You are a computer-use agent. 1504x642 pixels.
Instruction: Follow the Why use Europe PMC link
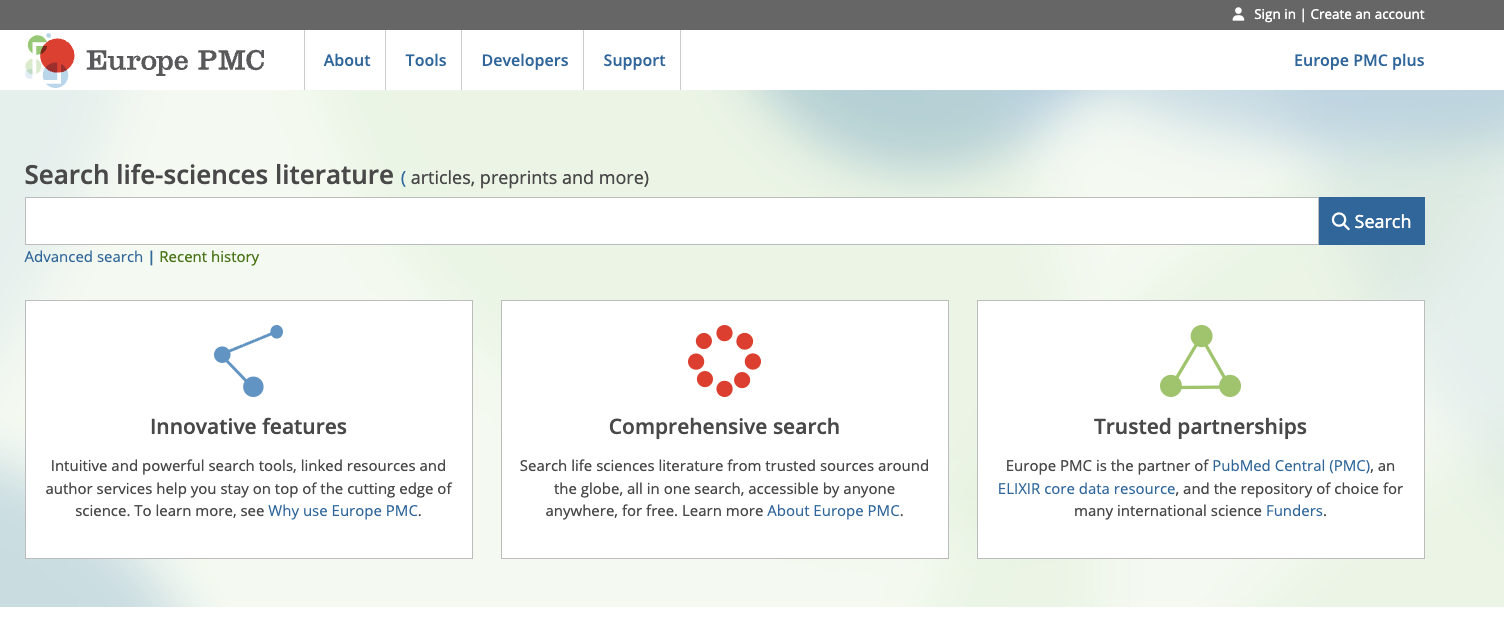click(x=343, y=511)
